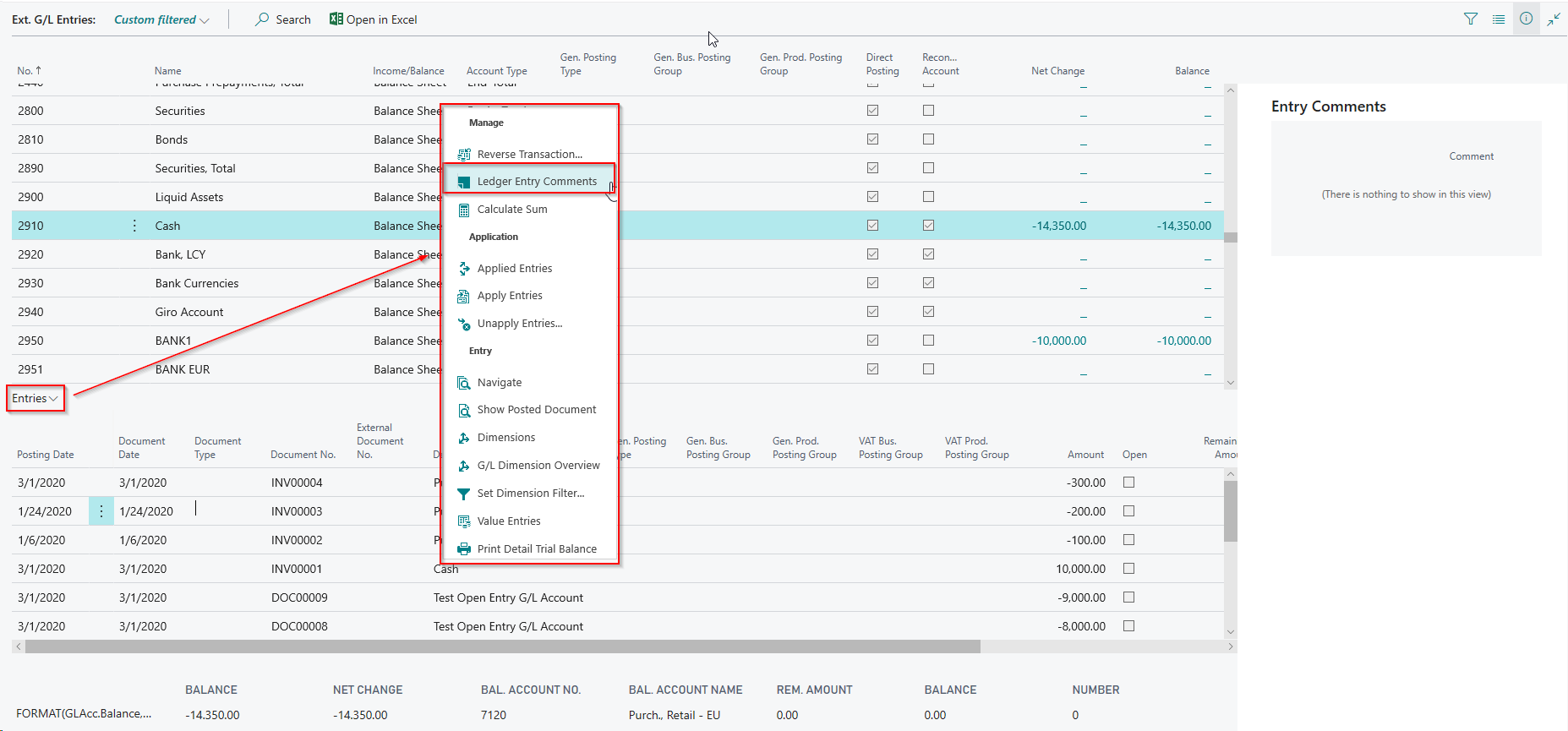
Task: Click the Search magnifier icon
Action: [262, 19]
